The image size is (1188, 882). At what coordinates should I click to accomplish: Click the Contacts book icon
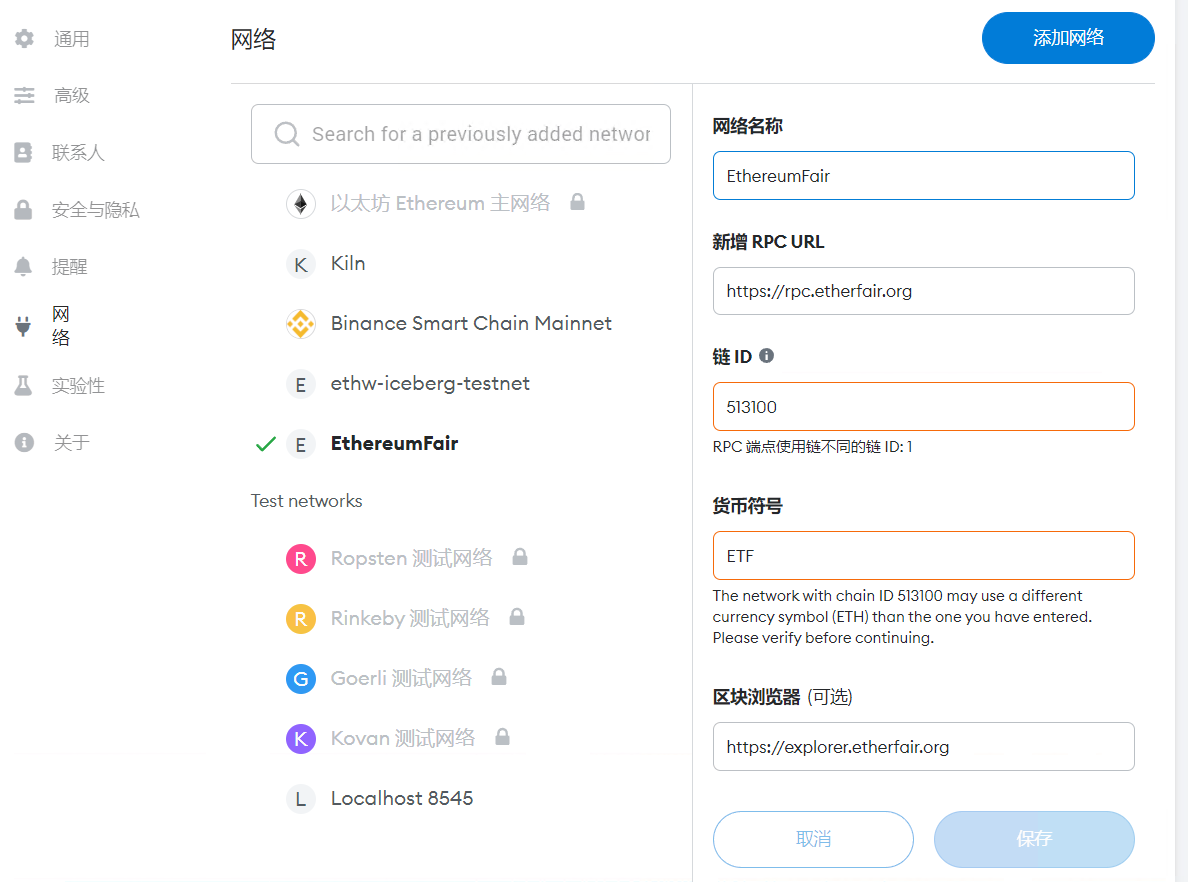pyautogui.click(x=24, y=153)
